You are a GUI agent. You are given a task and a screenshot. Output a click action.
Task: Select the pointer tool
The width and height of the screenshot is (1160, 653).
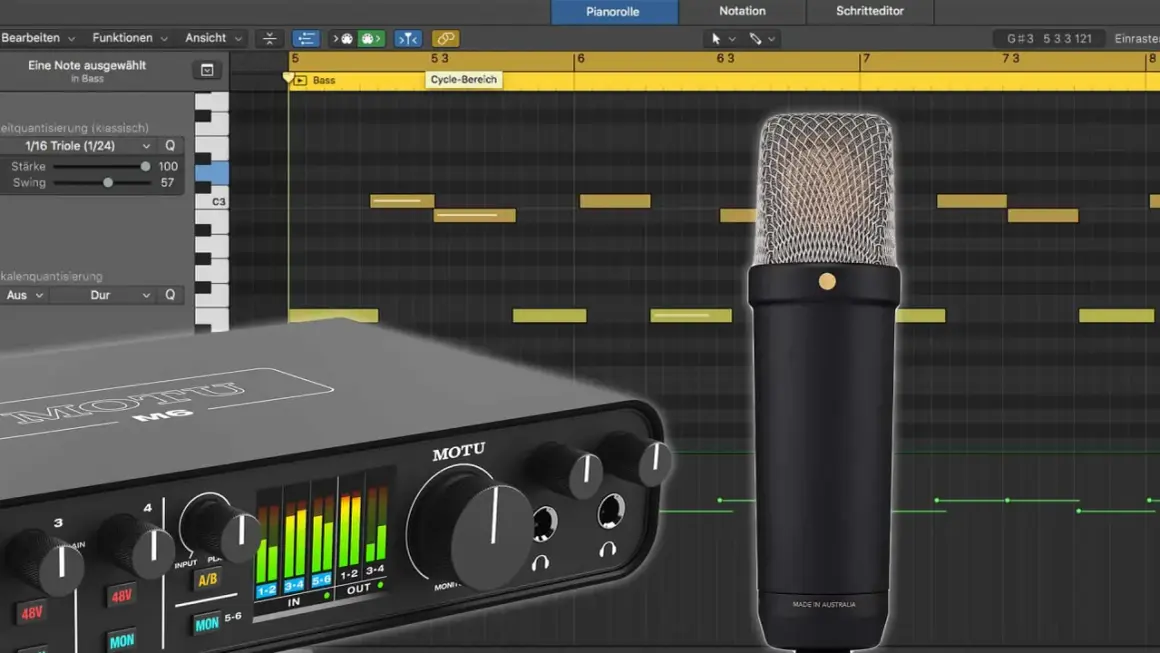tap(715, 38)
